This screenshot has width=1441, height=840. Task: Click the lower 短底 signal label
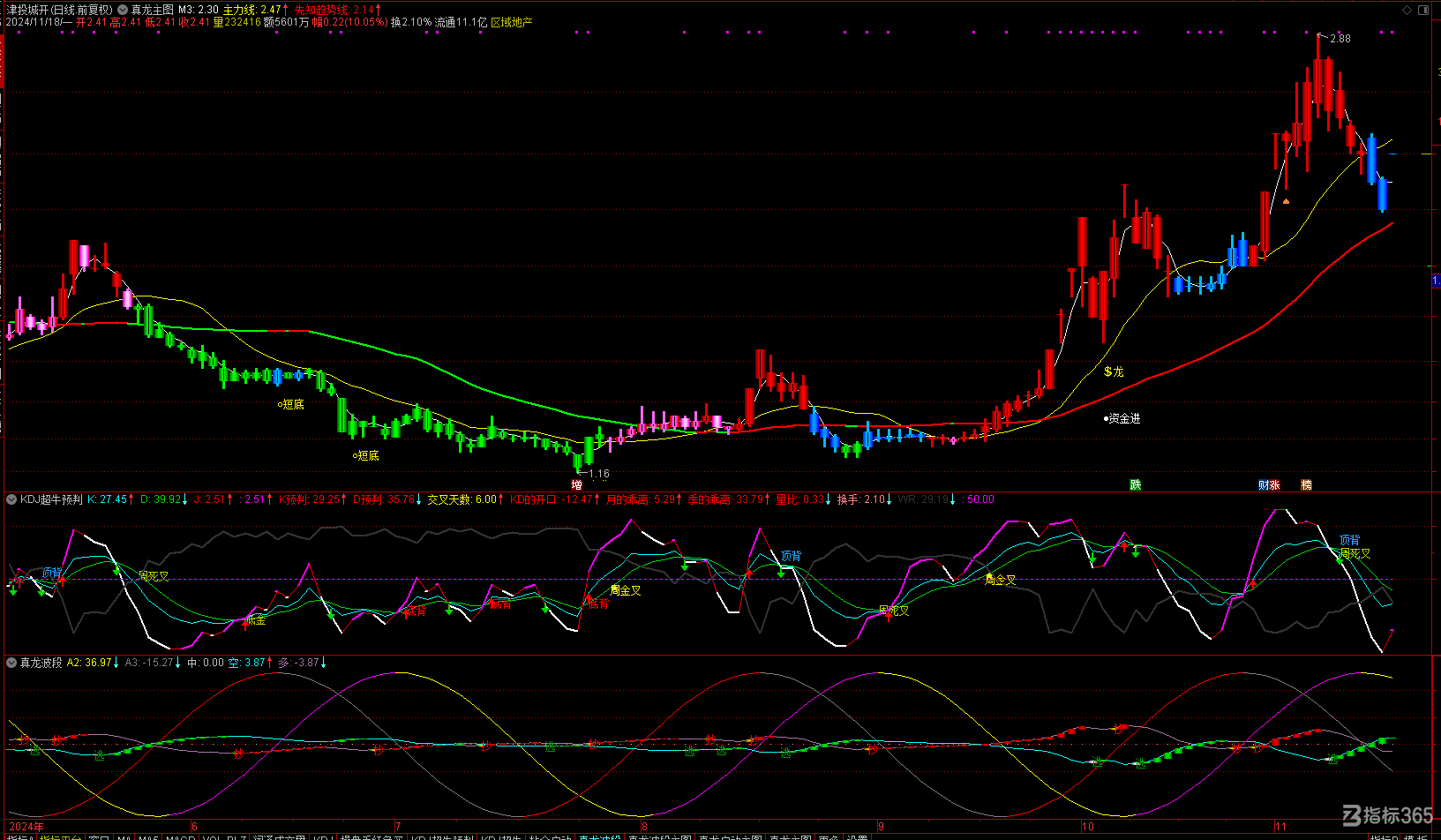click(365, 455)
